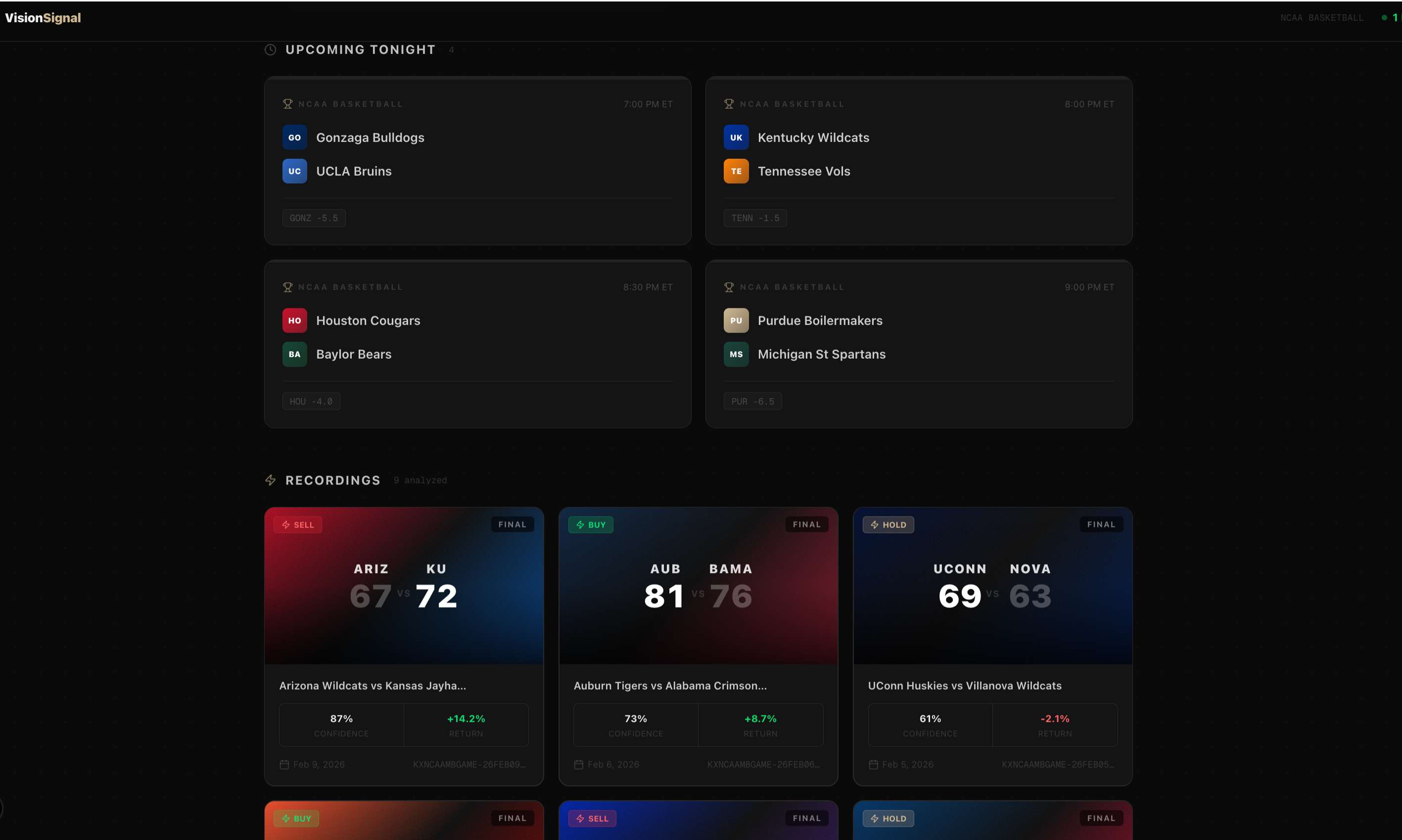
Task: Click the Purdue Boilermakers PU badge
Action: point(736,321)
